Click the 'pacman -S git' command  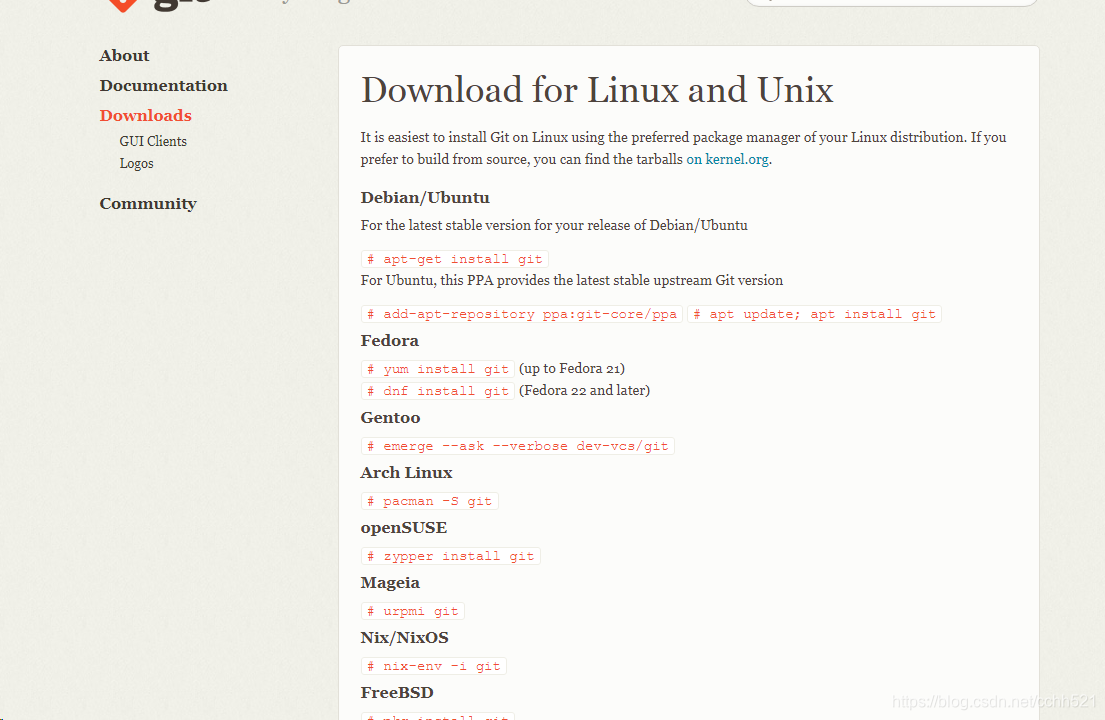click(429, 501)
